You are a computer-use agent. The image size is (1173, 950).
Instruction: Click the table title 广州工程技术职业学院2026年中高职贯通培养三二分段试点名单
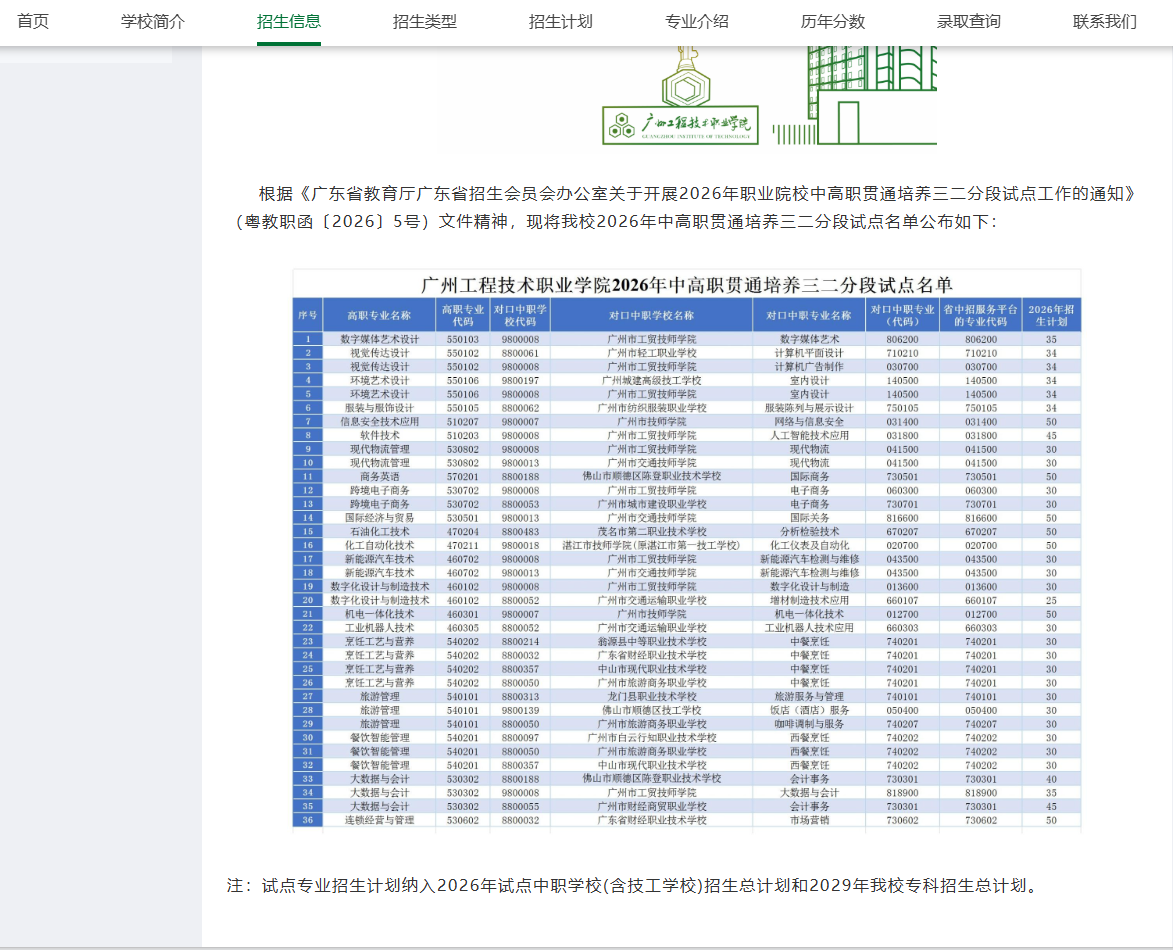(687, 285)
